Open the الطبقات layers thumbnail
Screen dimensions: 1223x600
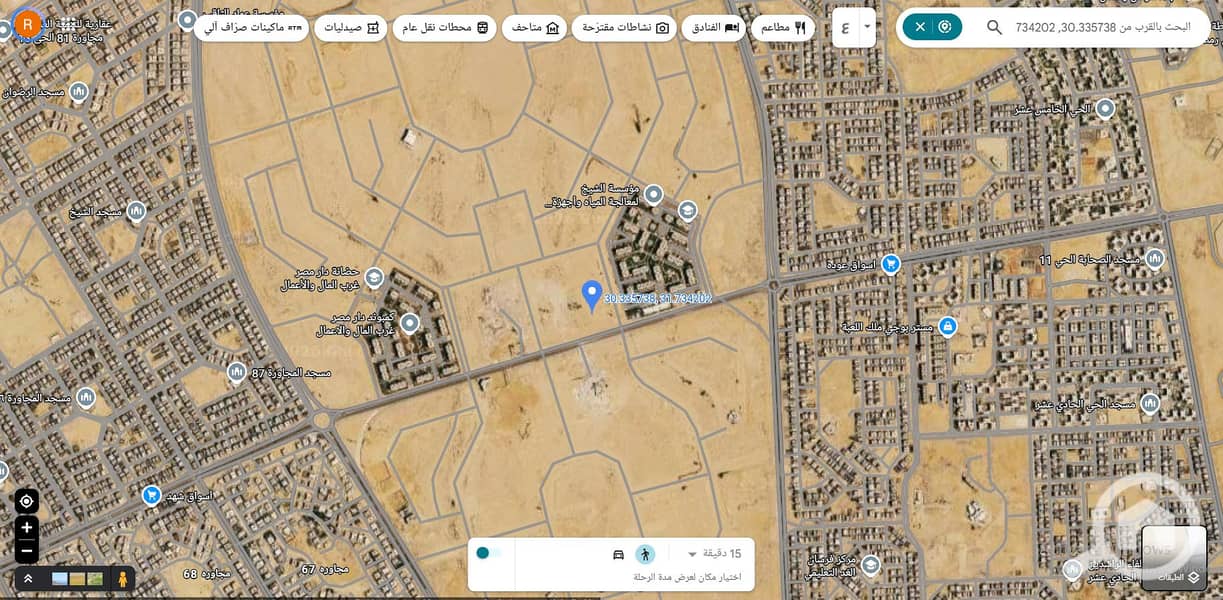(1174, 556)
